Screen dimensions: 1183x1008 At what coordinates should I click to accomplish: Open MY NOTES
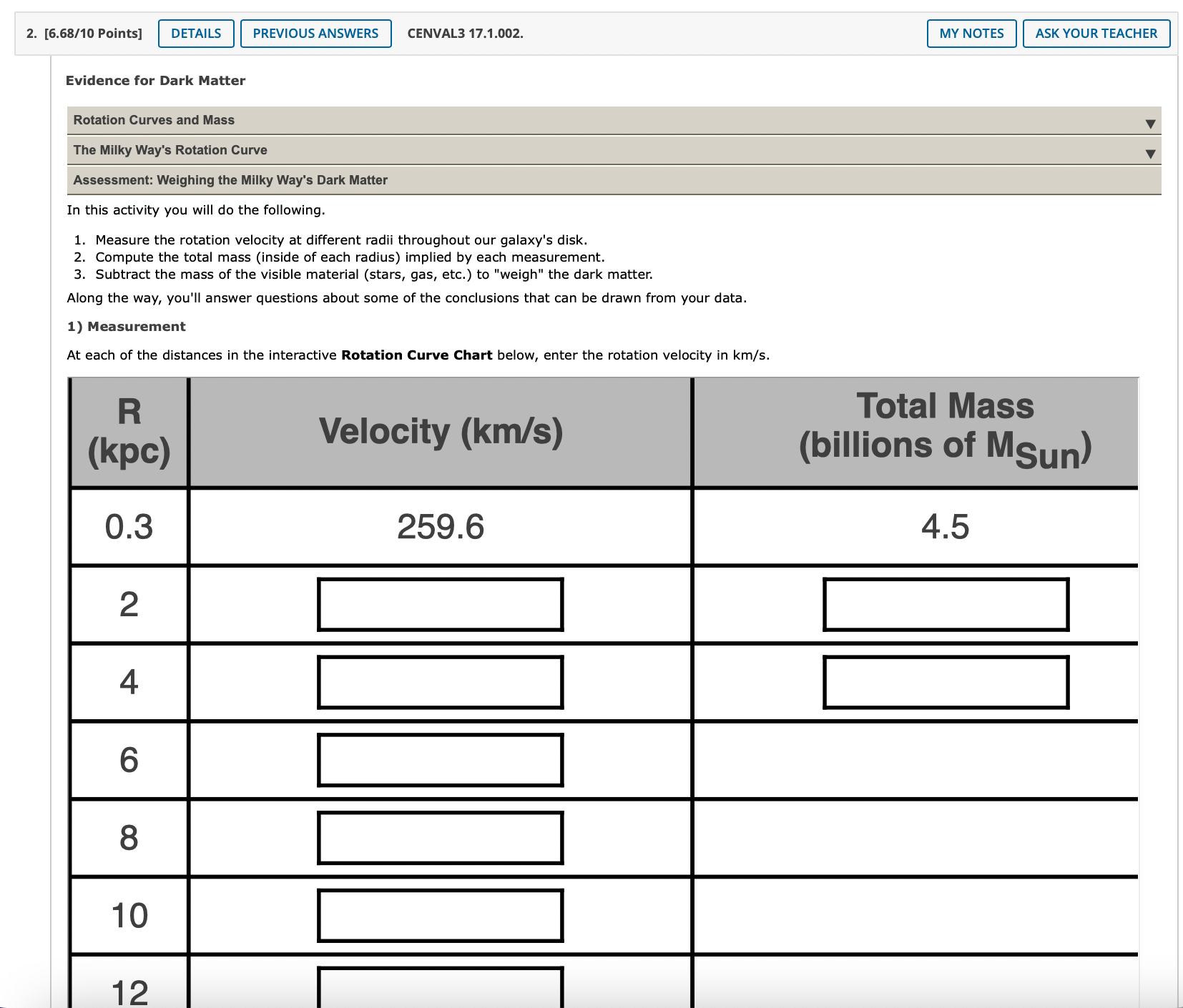(971, 33)
